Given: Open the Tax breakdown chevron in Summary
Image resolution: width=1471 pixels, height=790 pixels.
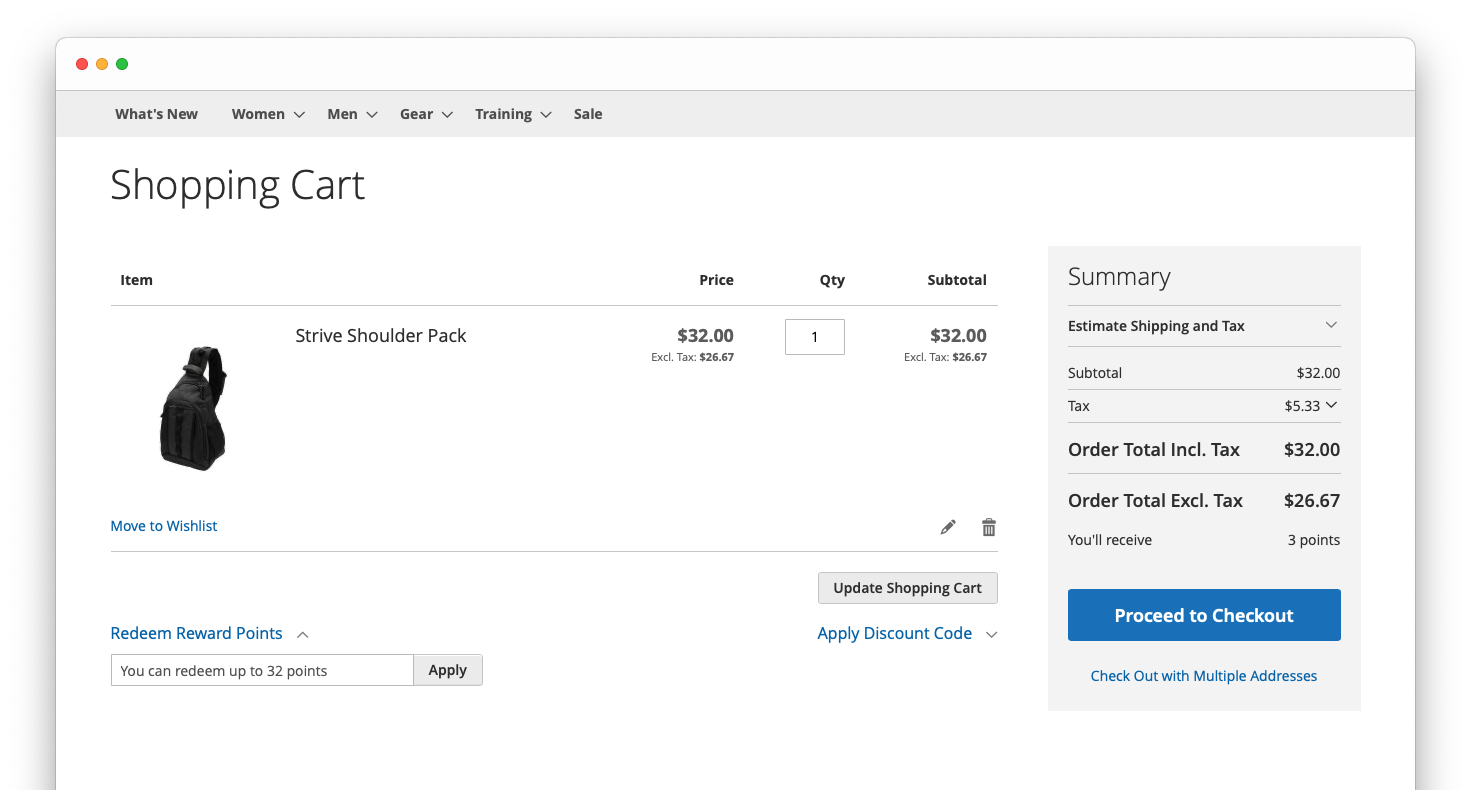Looking at the screenshot, I should point(1334,405).
